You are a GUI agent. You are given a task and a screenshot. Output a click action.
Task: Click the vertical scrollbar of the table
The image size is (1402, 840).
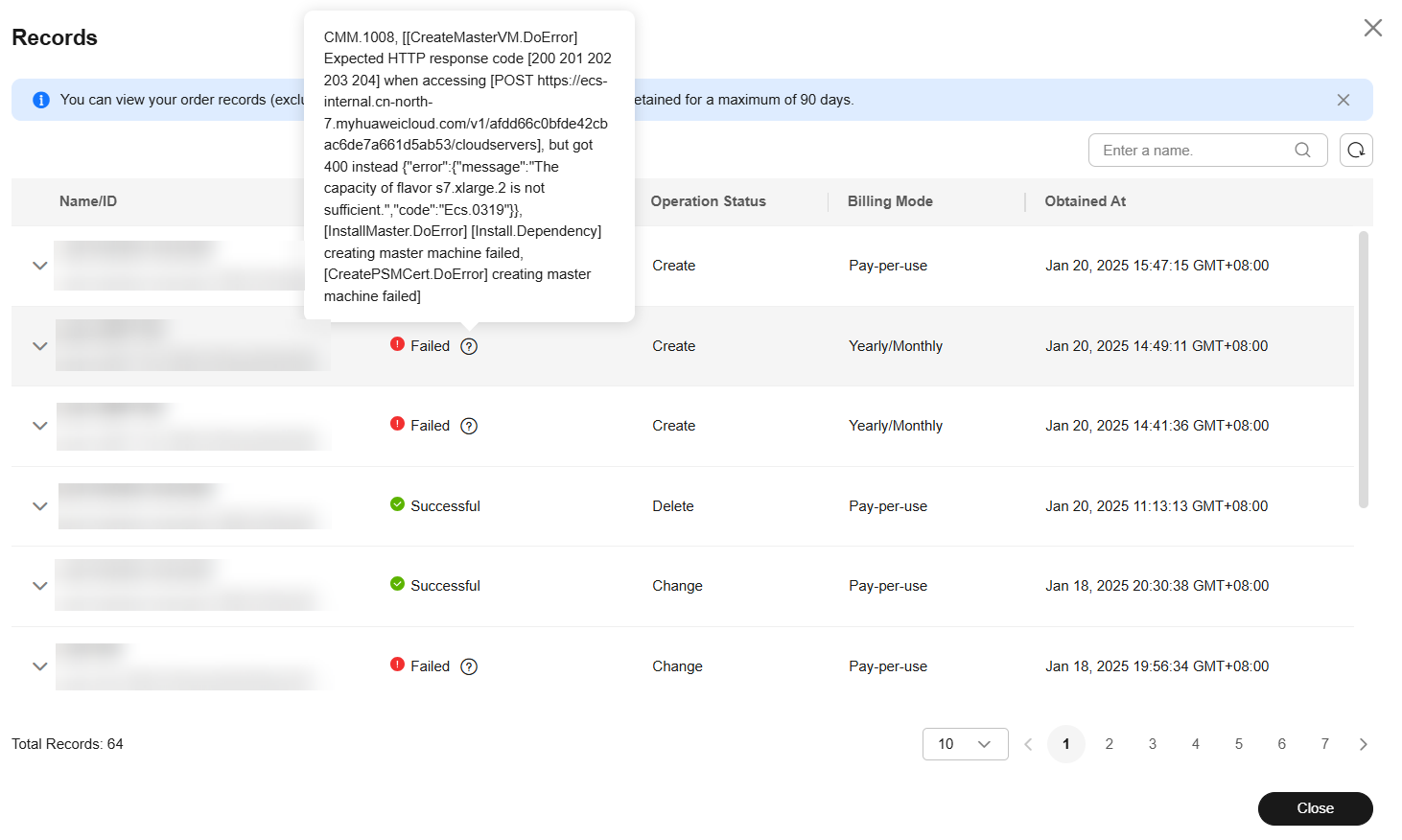click(x=1364, y=369)
